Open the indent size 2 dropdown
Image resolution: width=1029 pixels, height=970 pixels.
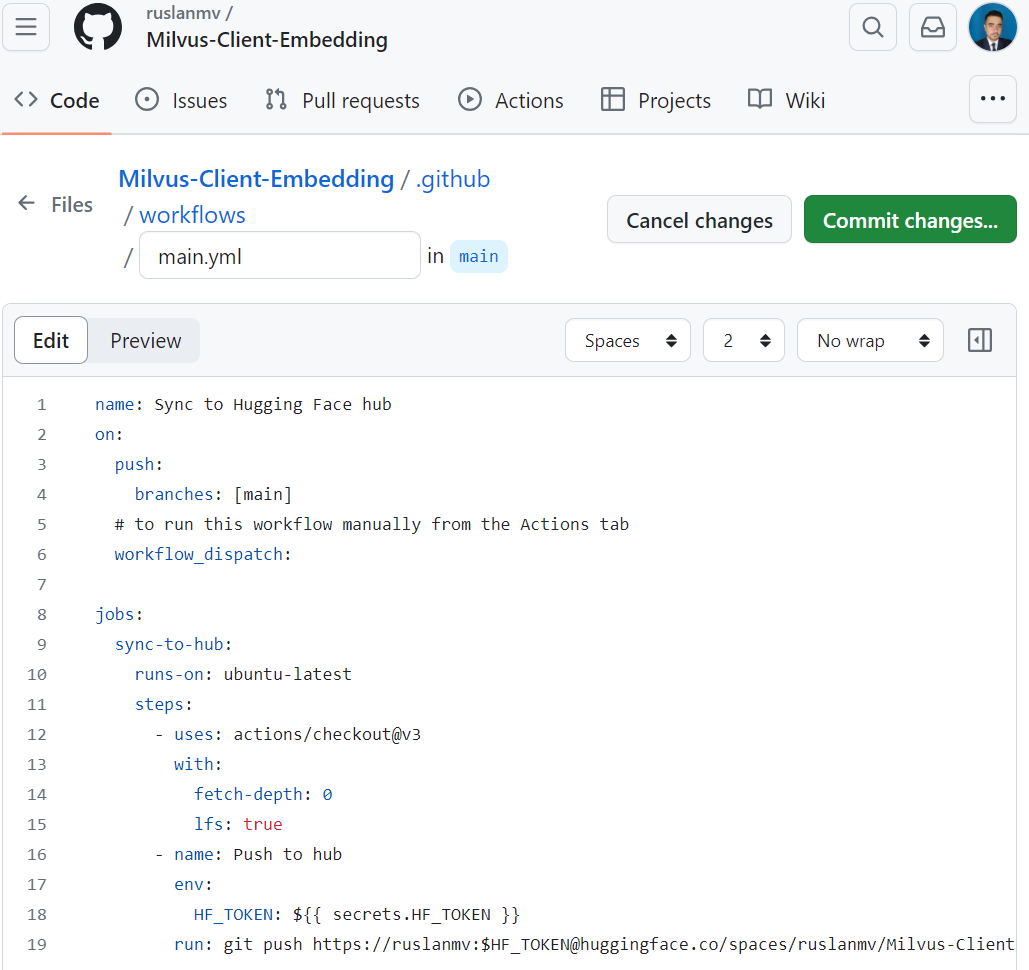coord(744,341)
